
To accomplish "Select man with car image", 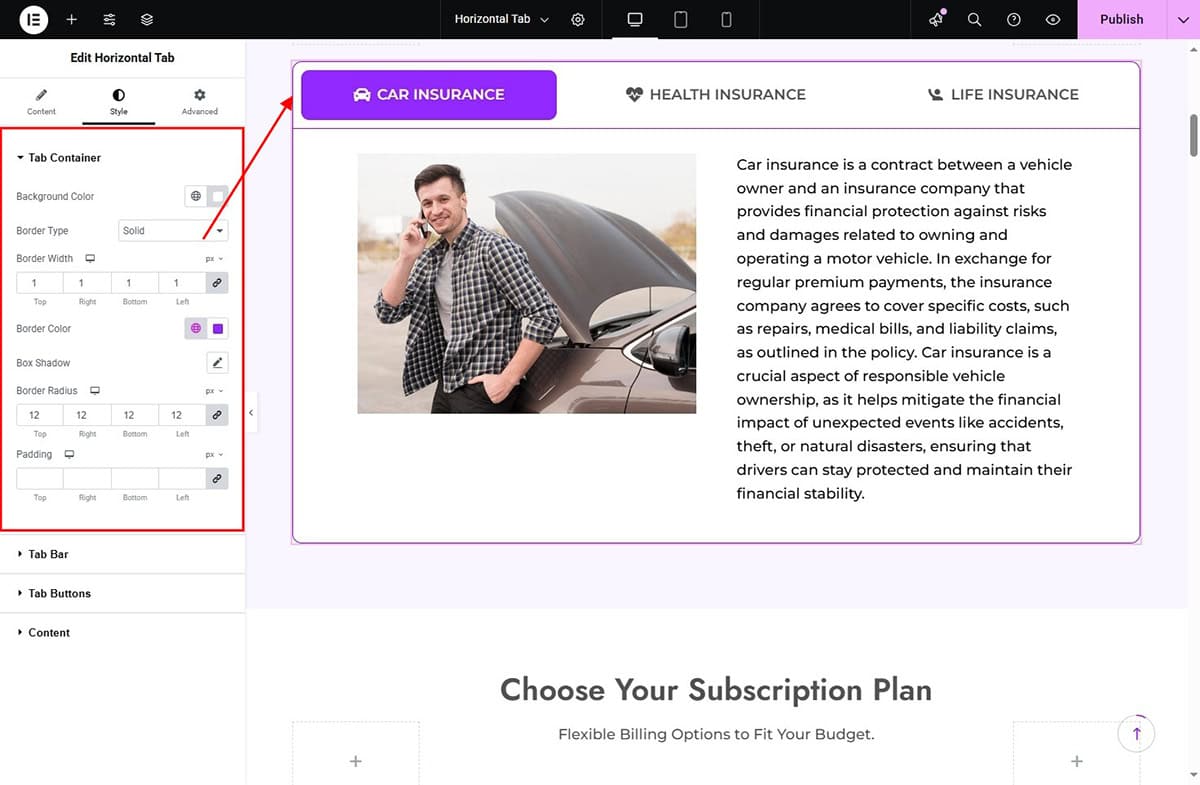I will click(x=527, y=283).
